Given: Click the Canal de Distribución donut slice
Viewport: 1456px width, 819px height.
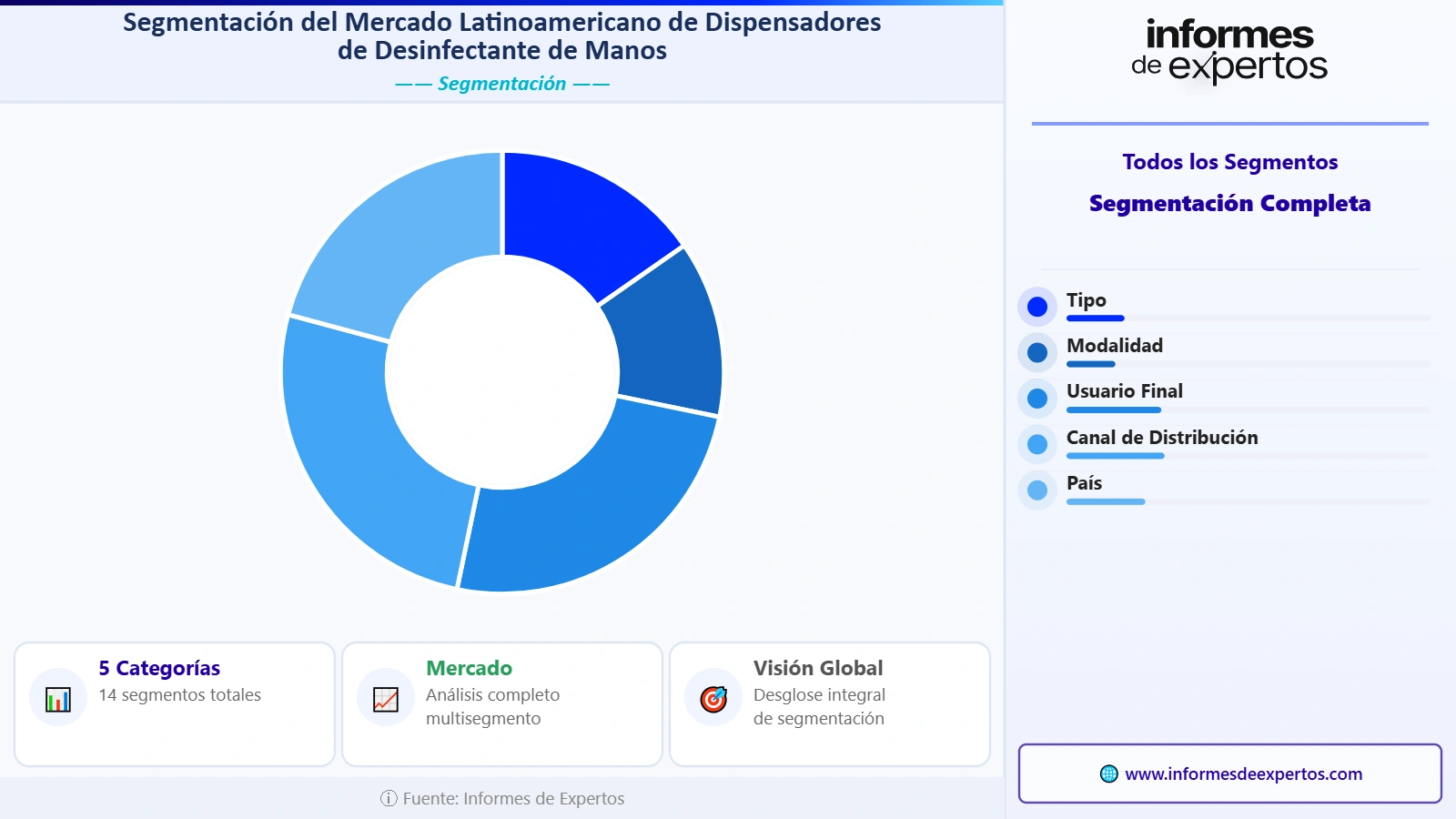Looking at the screenshot, I should [x=369, y=455].
